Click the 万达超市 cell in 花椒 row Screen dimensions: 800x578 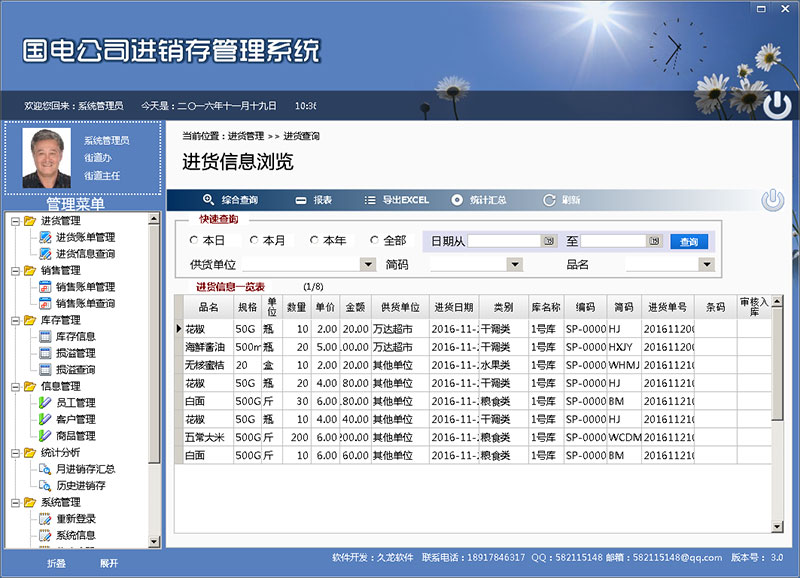400,329
